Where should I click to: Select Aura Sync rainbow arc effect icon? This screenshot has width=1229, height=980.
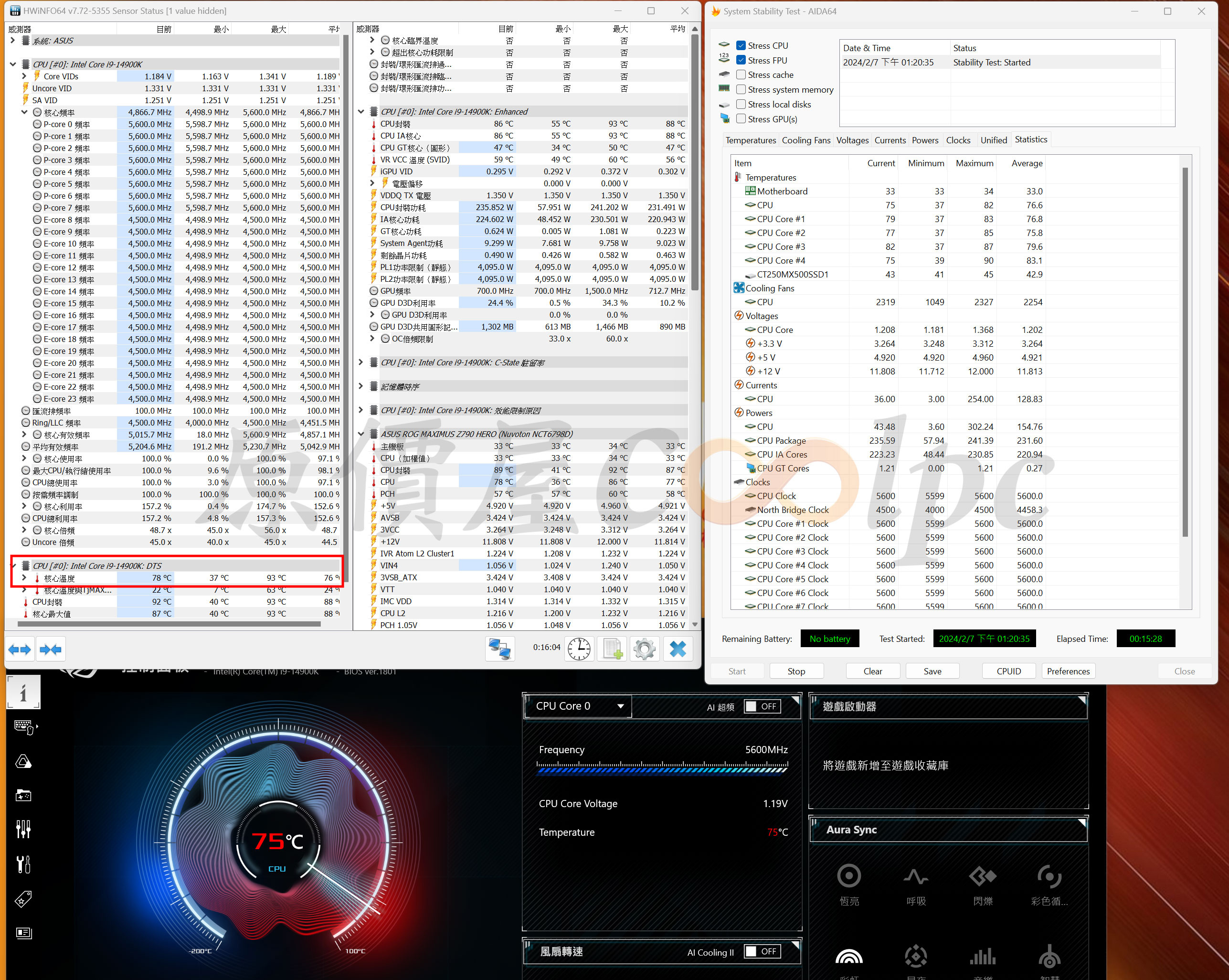pos(849,956)
